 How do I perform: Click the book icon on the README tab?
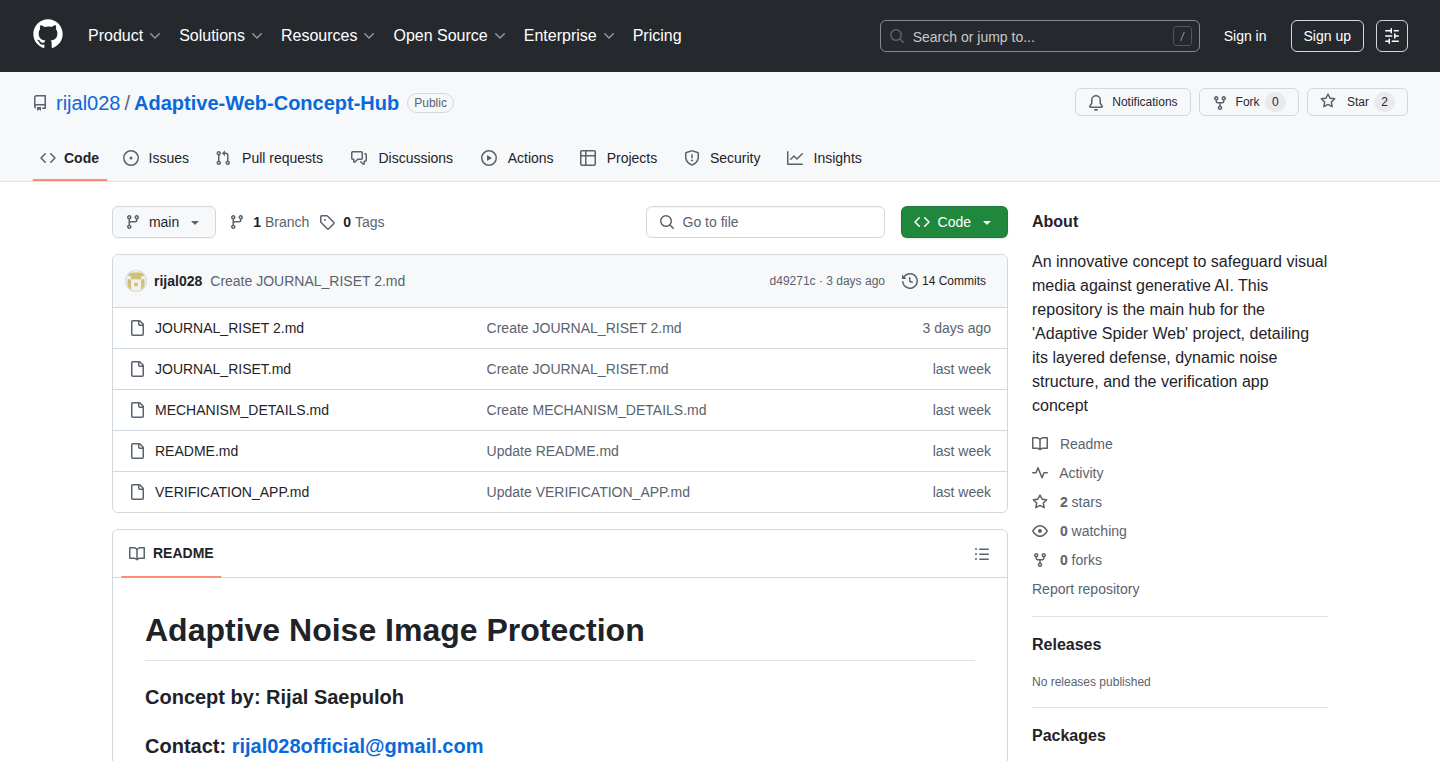pyautogui.click(x=137, y=554)
